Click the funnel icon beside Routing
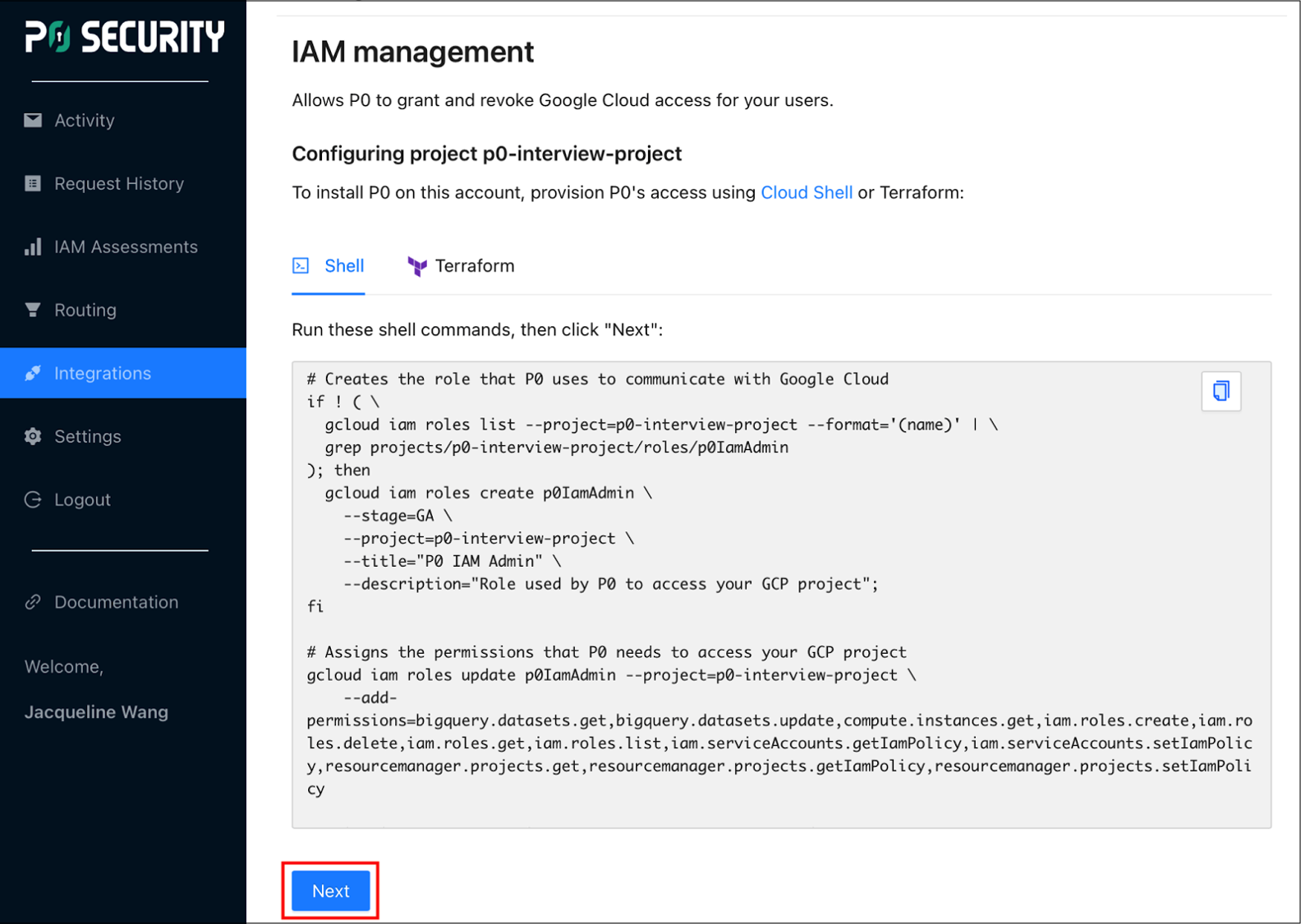The width and height of the screenshot is (1301, 924). 33,310
